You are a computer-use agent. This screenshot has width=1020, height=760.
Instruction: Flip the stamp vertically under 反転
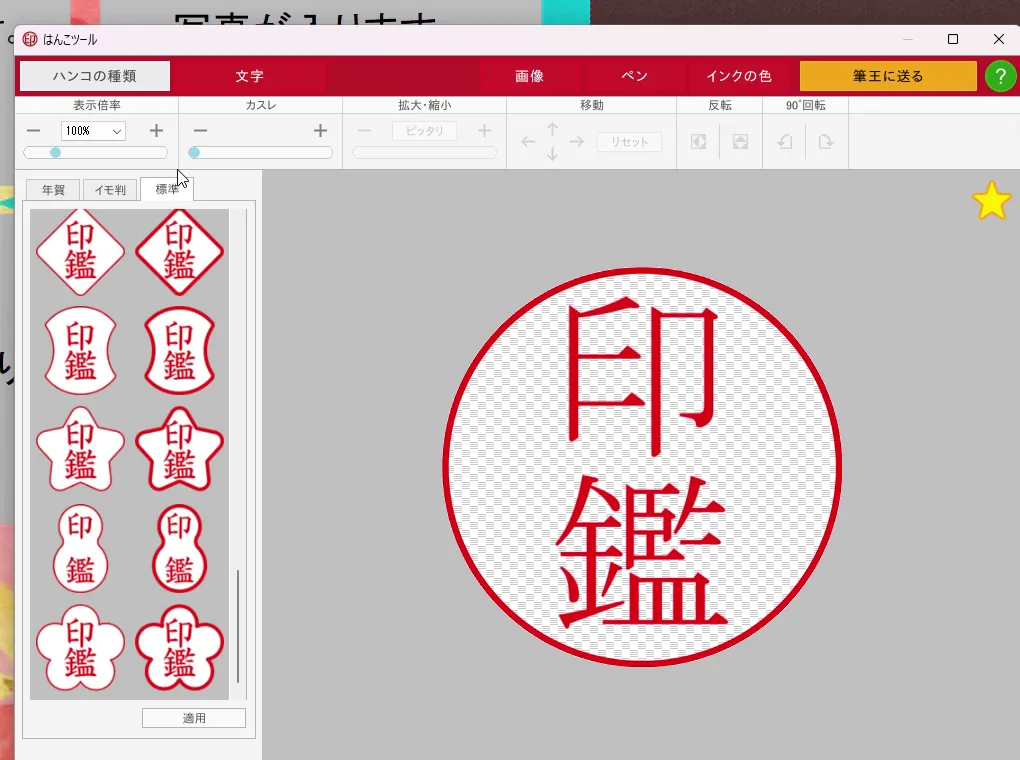(740, 142)
